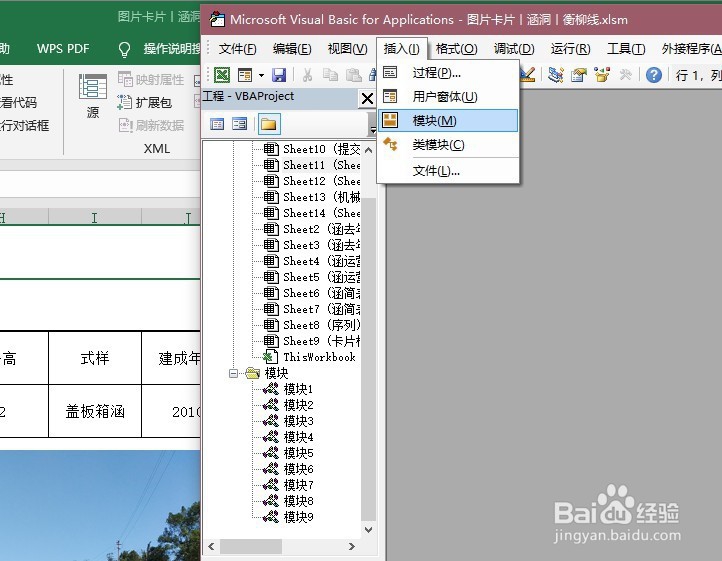Open Properties Window toolbar icon
The image size is (722, 561).
579,75
